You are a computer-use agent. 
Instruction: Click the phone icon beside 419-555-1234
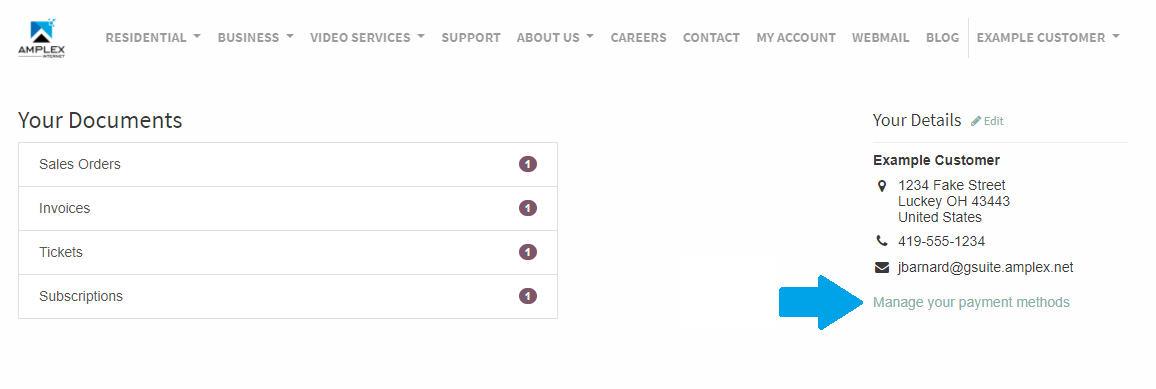(881, 241)
